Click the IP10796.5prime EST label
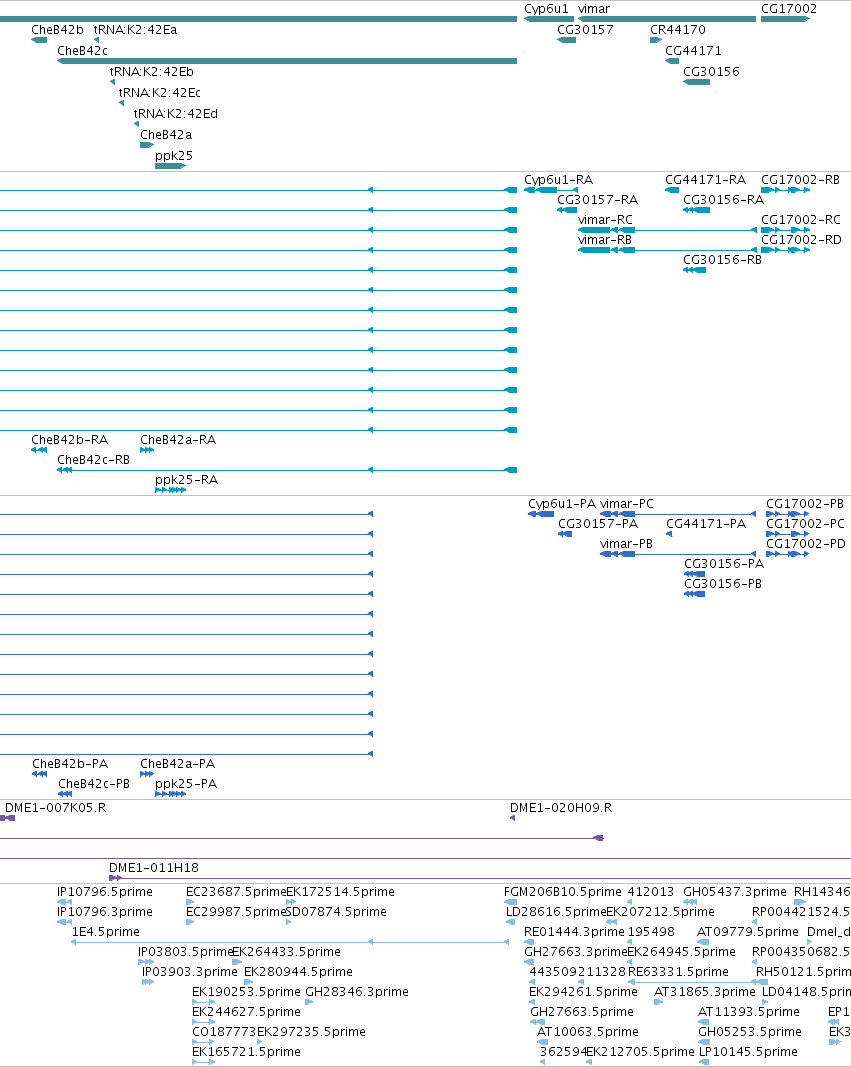The width and height of the screenshot is (851, 1067). coord(105,892)
